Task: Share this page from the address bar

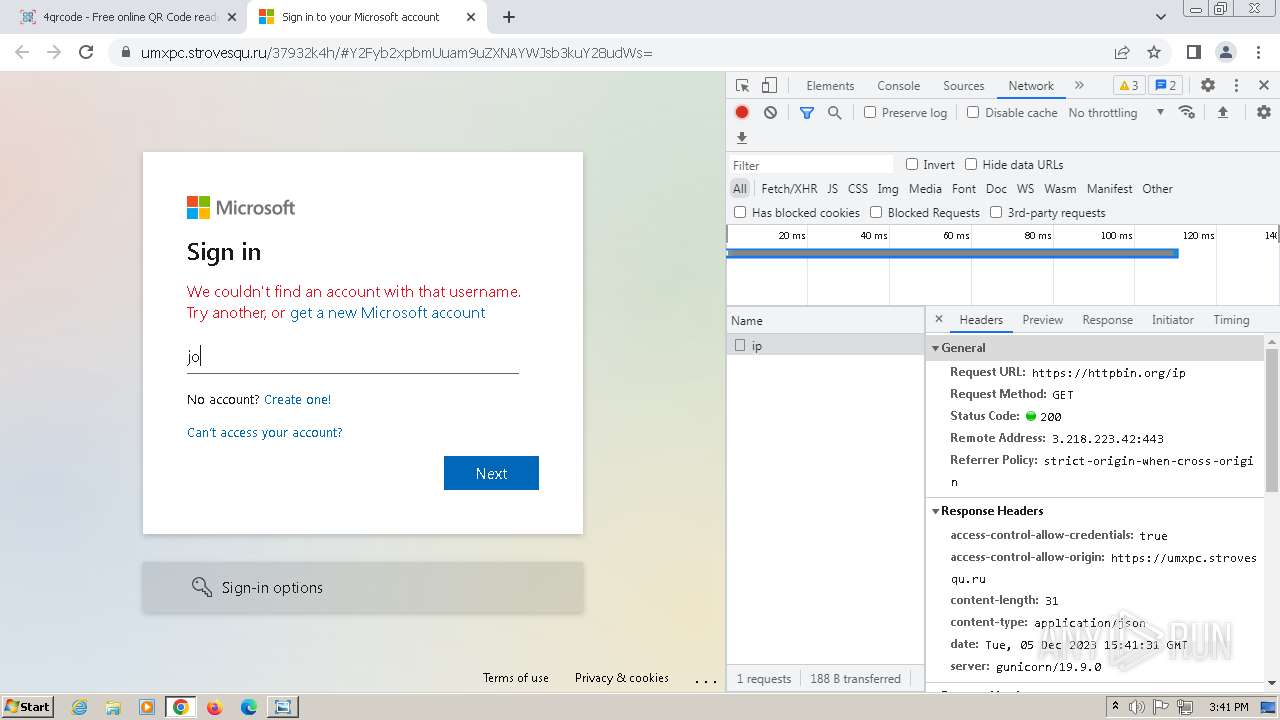Action: 1122,52
